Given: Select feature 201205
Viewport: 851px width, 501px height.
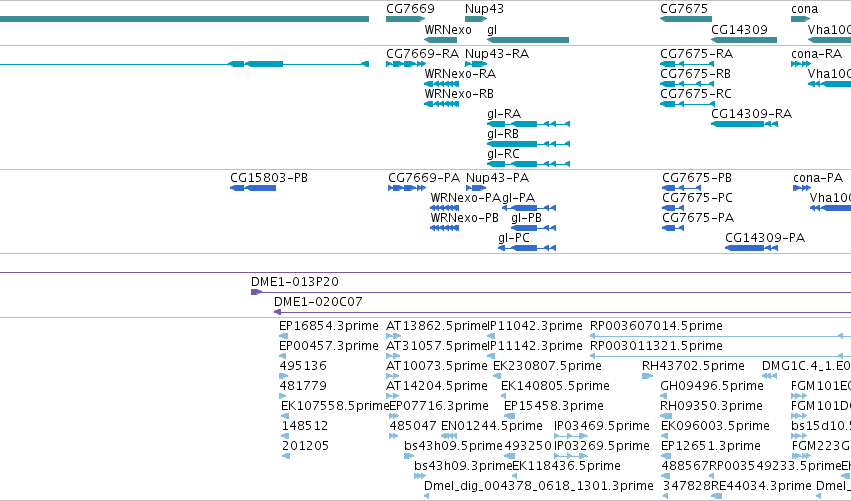Looking at the screenshot, I should click(305, 447).
